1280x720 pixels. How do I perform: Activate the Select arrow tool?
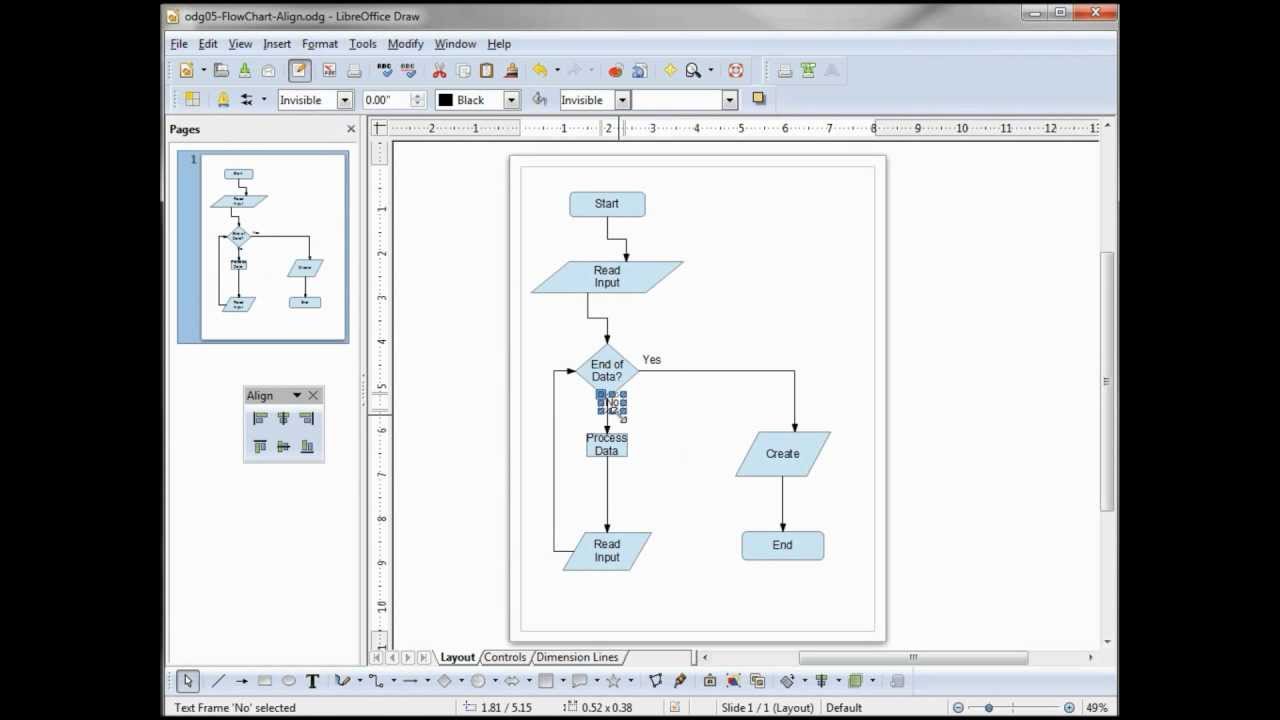pos(187,681)
